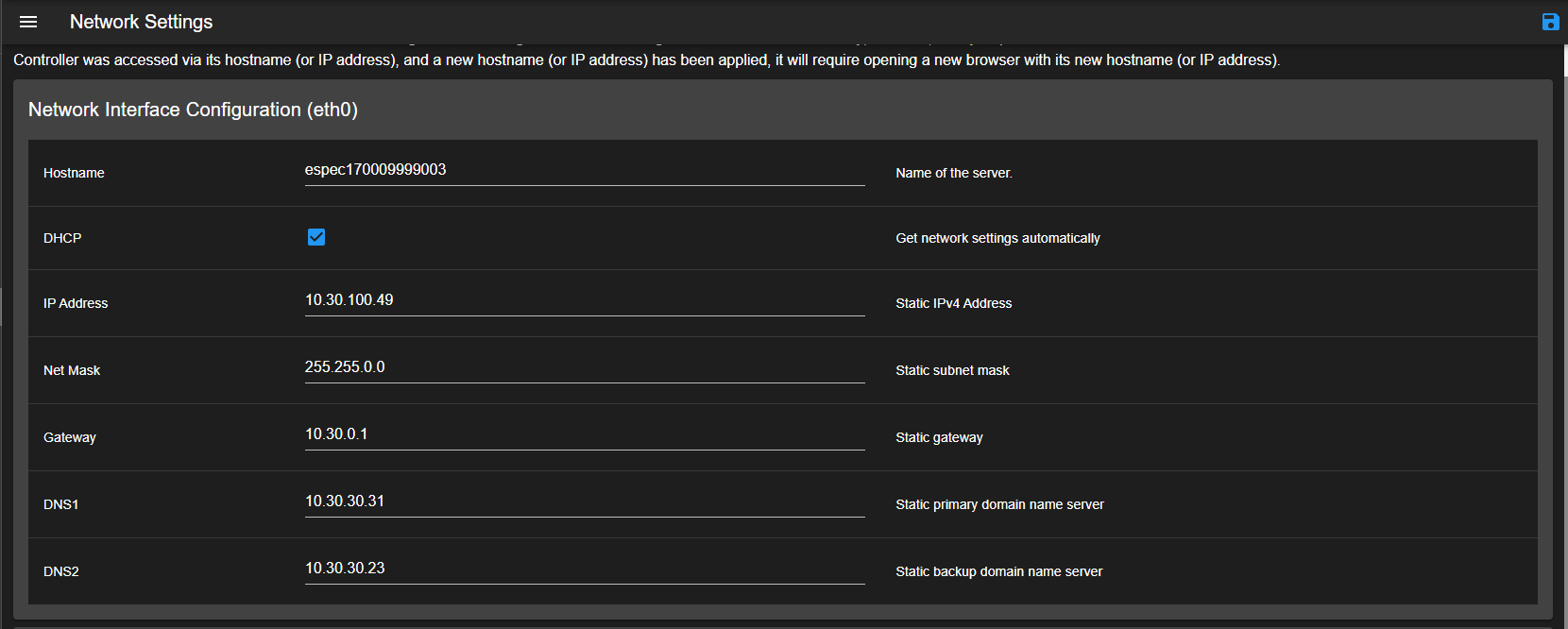Click the Hostname input field
This screenshot has width=1568, height=629.
tap(585, 170)
